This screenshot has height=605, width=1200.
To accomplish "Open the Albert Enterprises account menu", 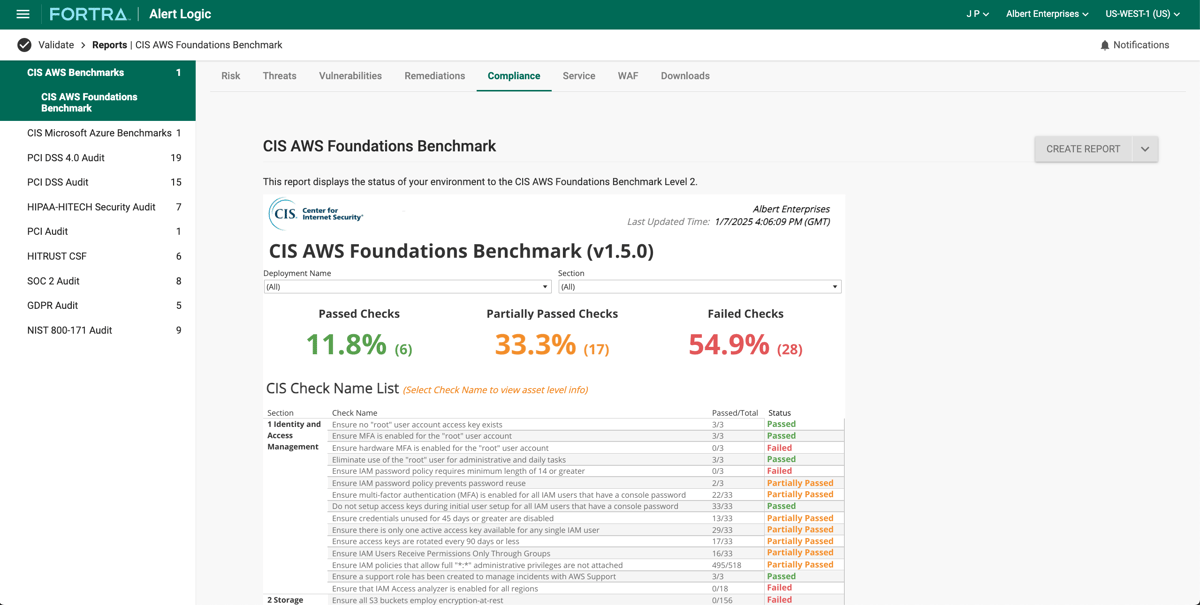I will 1047,15.
